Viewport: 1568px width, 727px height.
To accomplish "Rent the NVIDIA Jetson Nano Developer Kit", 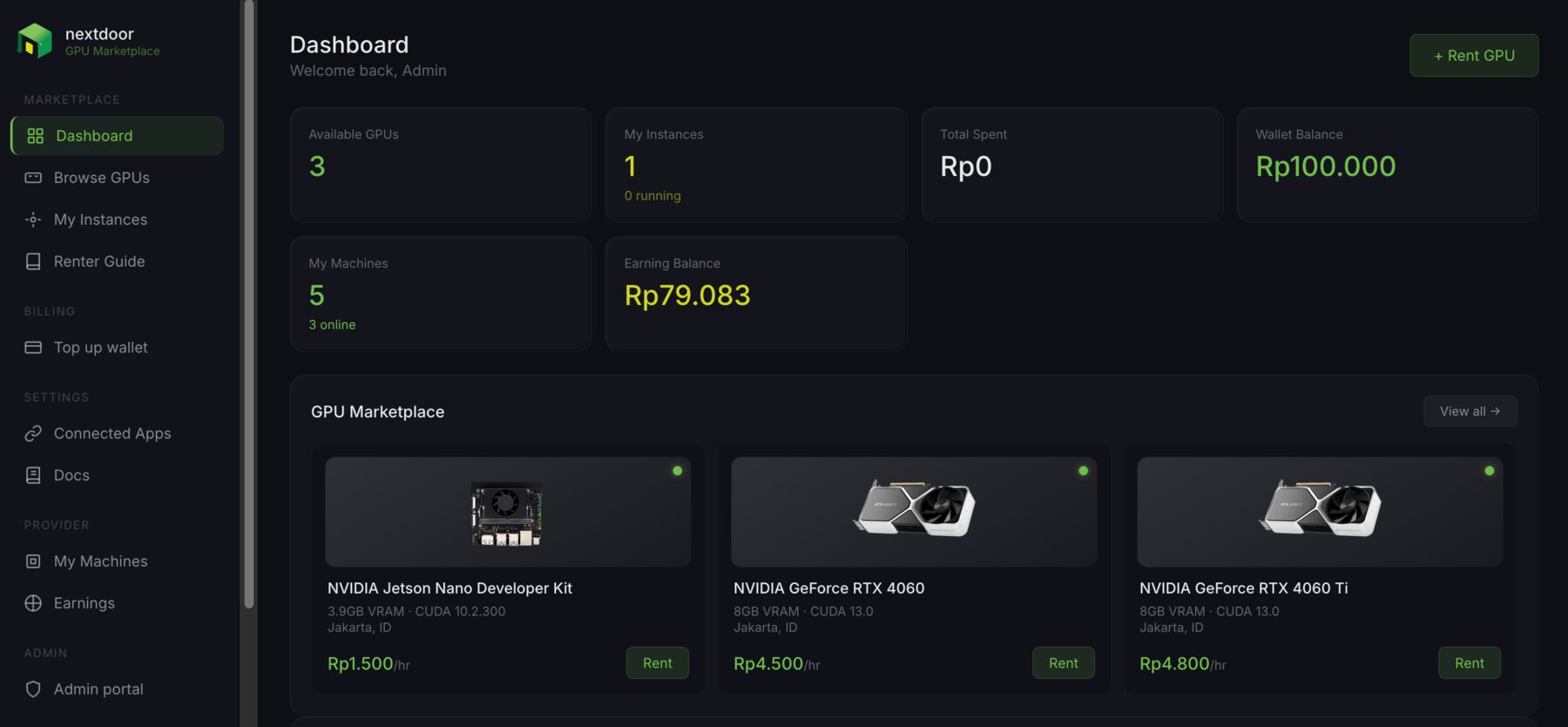I will point(658,663).
